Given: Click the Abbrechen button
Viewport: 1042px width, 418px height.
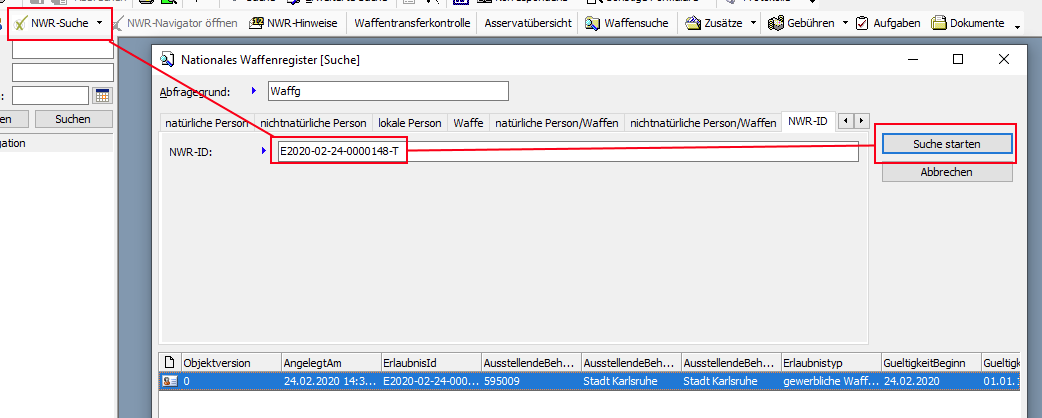Looking at the screenshot, I should coord(946,172).
